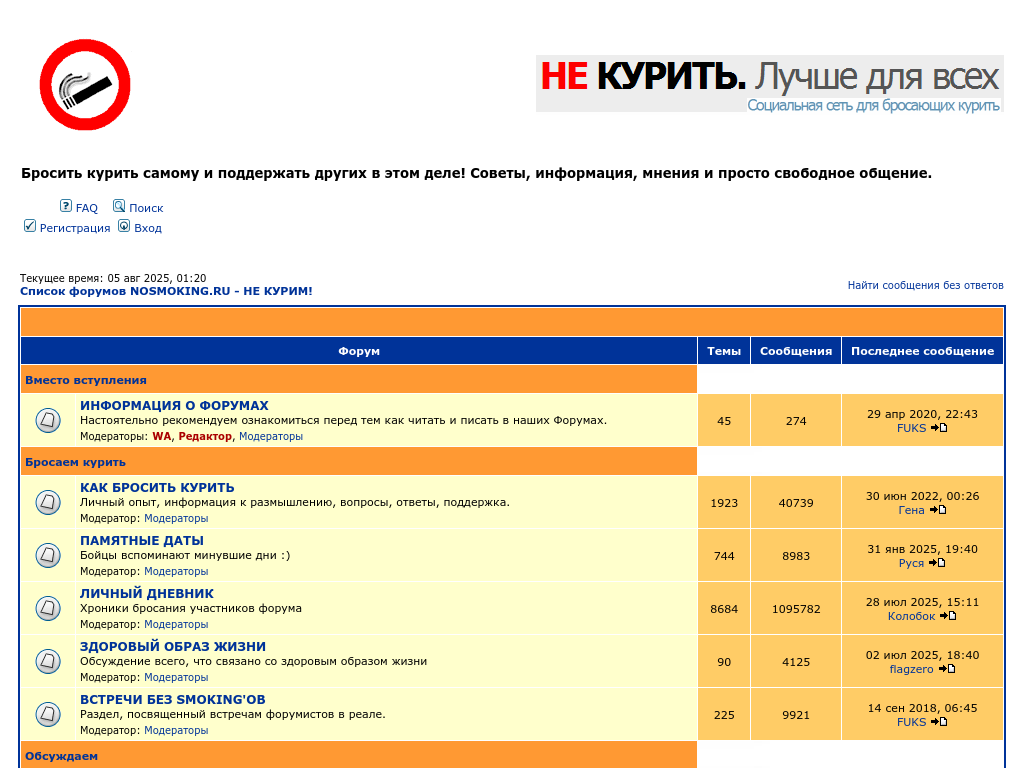The image size is (1024, 768).
Task: Click folder icon of КАК БРОСИТЬ КУРИТЬ
Action: coord(48,502)
